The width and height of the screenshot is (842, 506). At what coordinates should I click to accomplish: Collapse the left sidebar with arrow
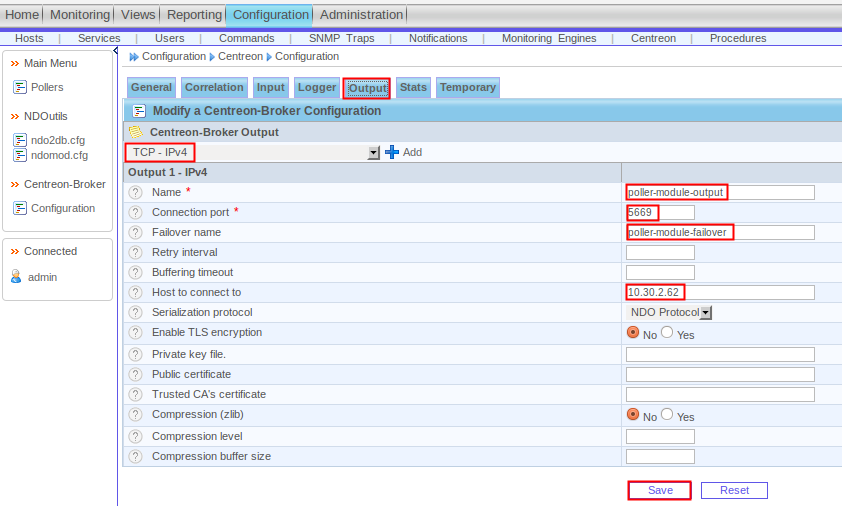(115, 50)
